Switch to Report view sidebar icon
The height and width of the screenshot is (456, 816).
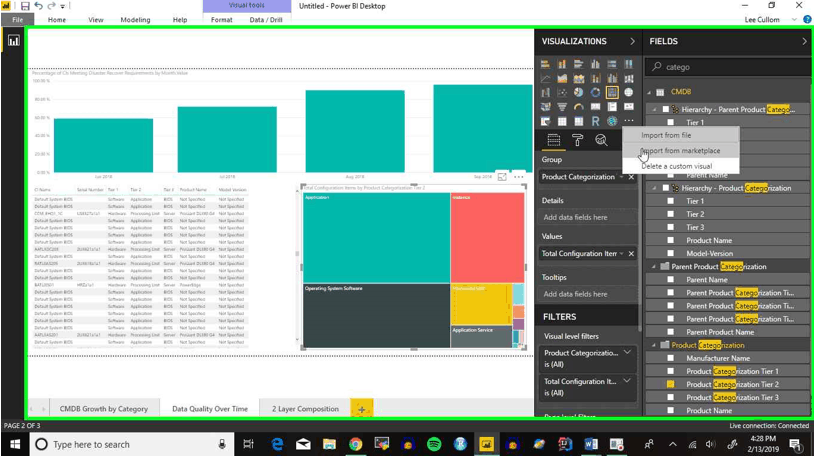14,41
